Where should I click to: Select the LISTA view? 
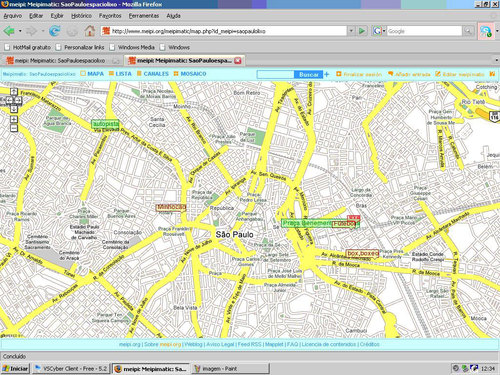pyautogui.click(x=120, y=74)
